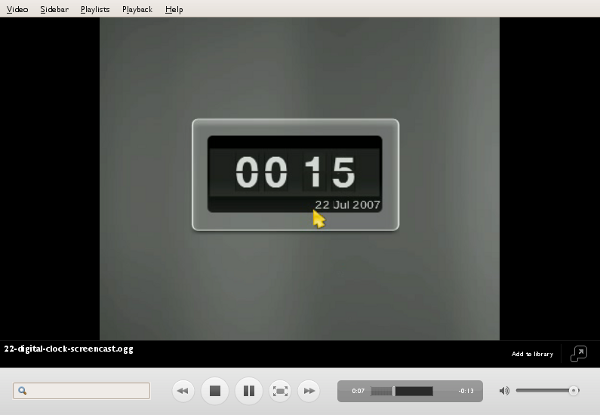
Task: Open the Video menu
Action: 17,9
